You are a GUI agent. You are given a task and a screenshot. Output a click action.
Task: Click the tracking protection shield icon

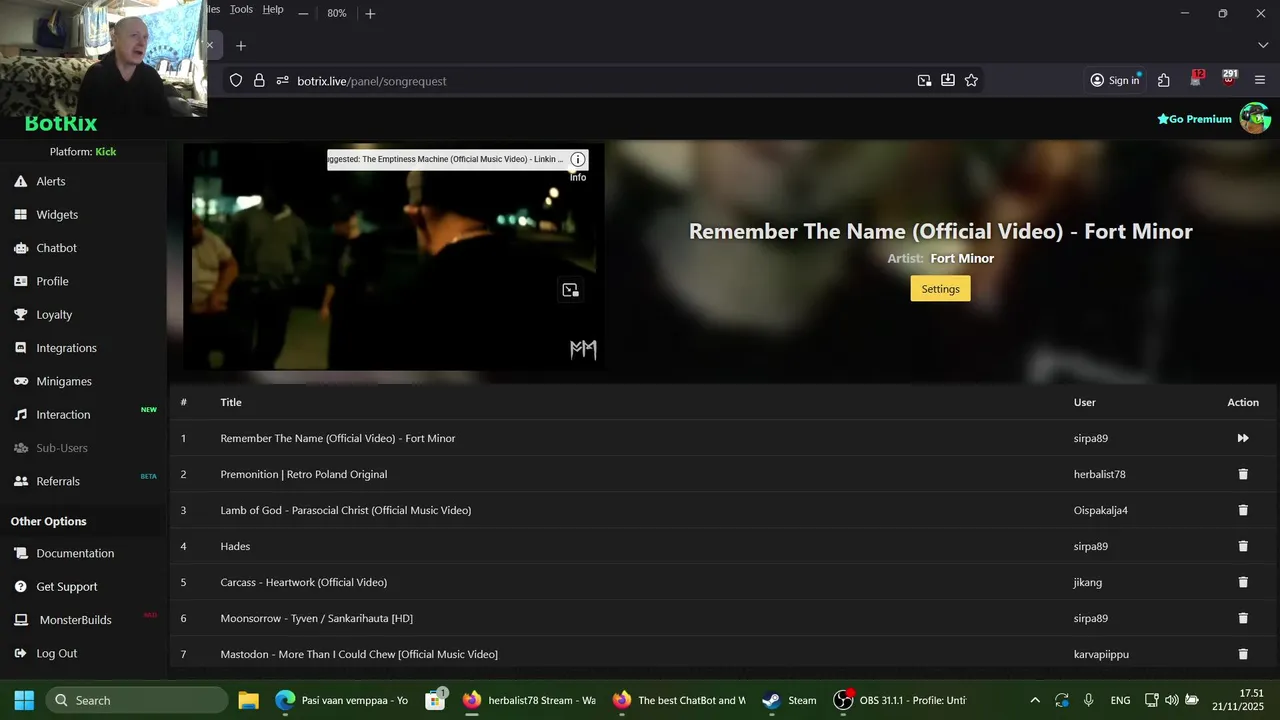236,80
